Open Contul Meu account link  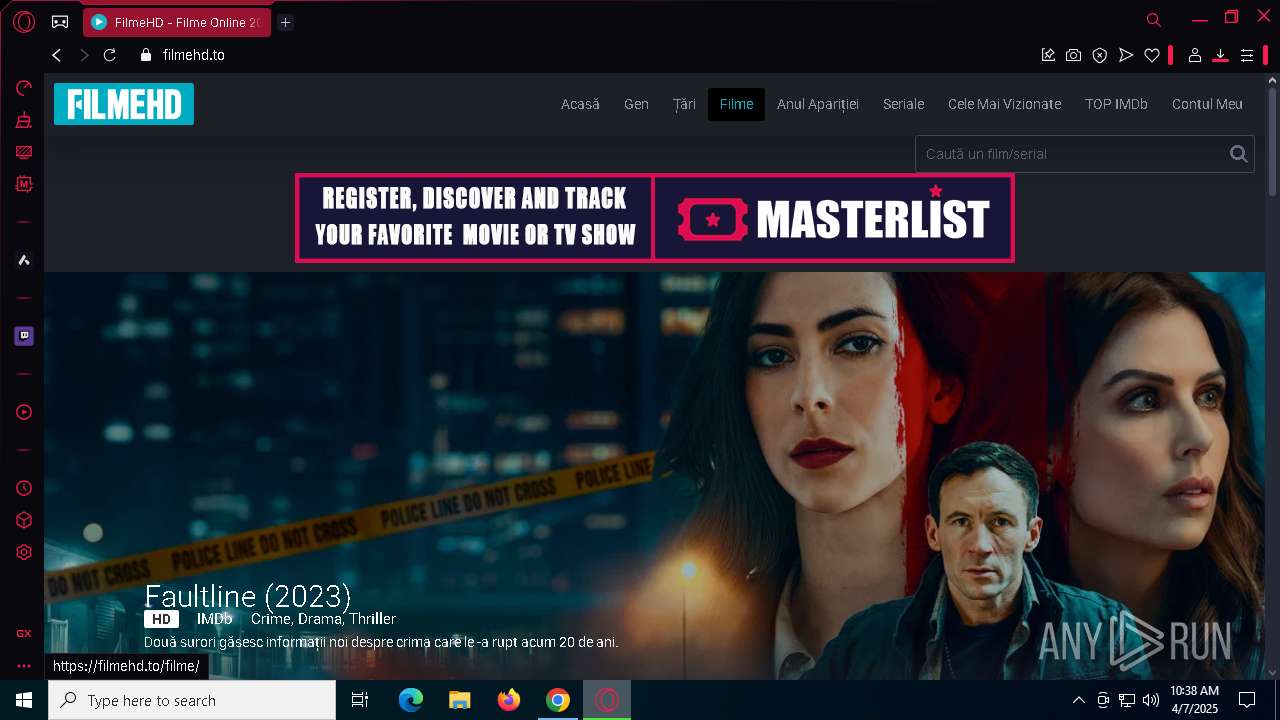(x=1207, y=104)
